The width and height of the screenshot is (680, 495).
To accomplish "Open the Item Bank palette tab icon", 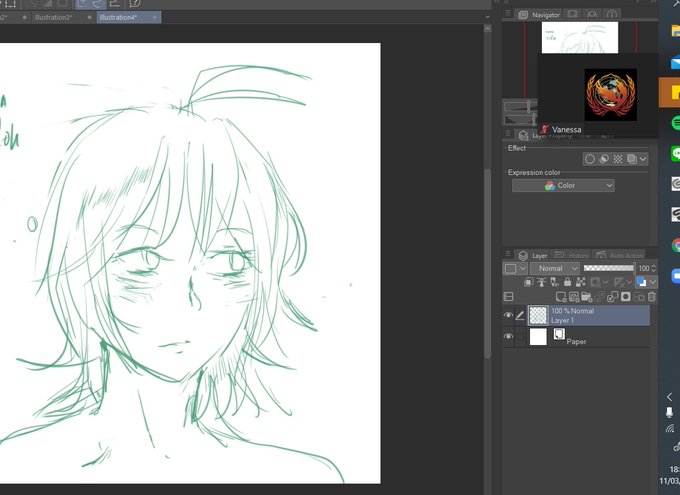I will (592, 14).
